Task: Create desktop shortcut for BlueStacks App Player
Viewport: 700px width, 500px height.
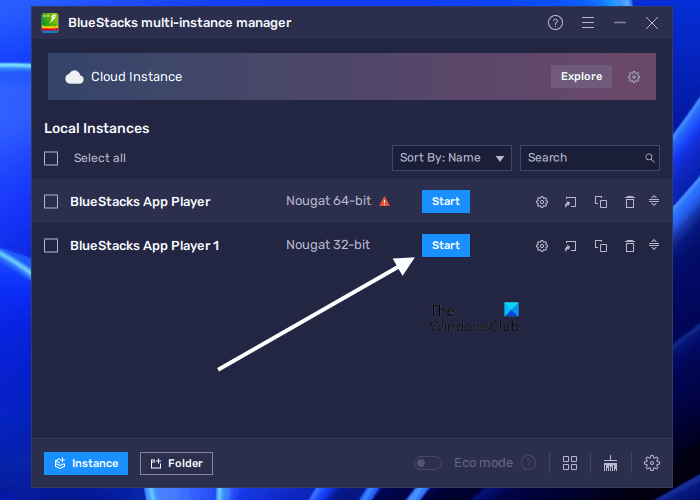Action: coord(571,202)
